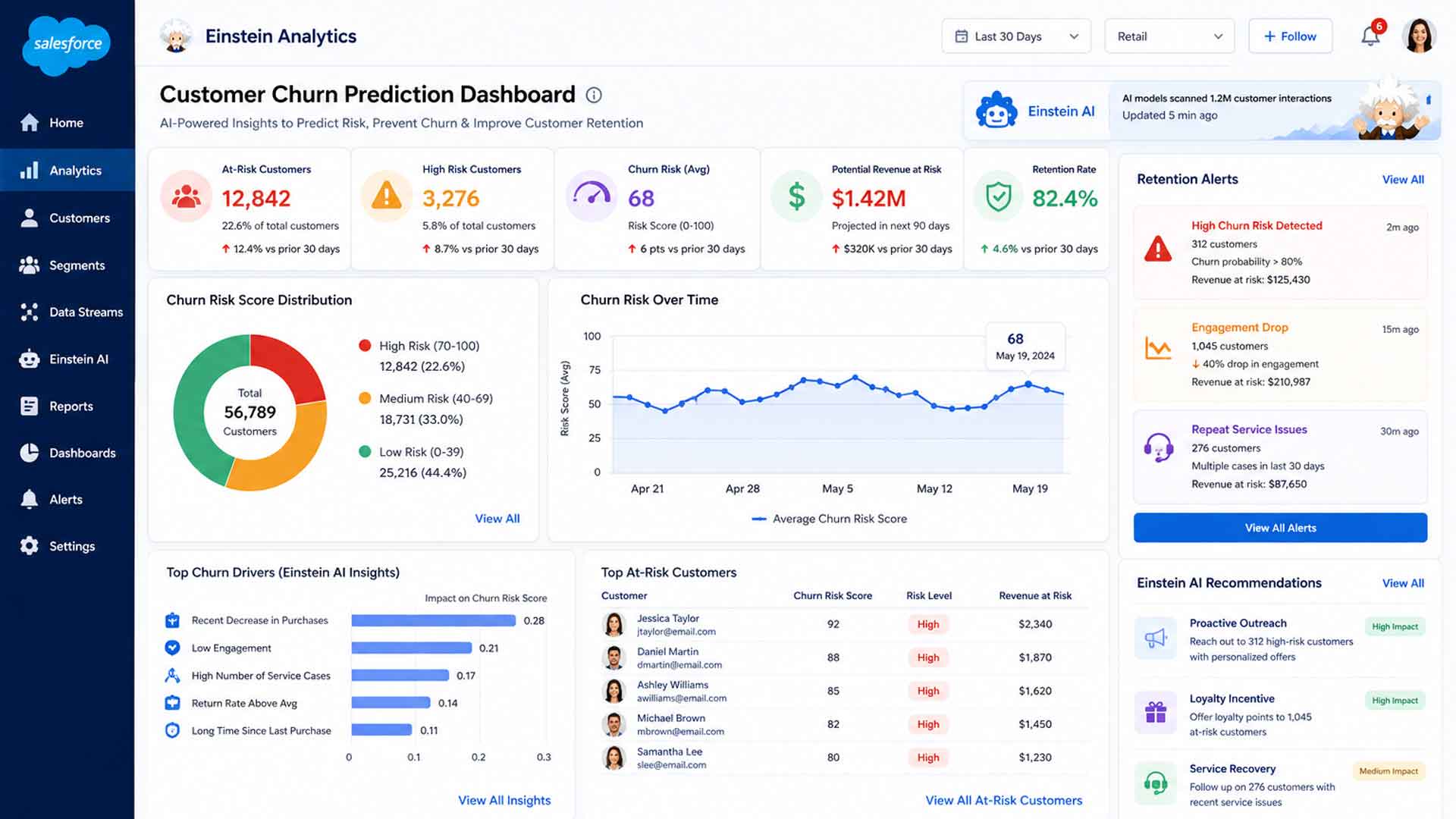Click Ashley Williams' High risk badge

click(928, 691)
